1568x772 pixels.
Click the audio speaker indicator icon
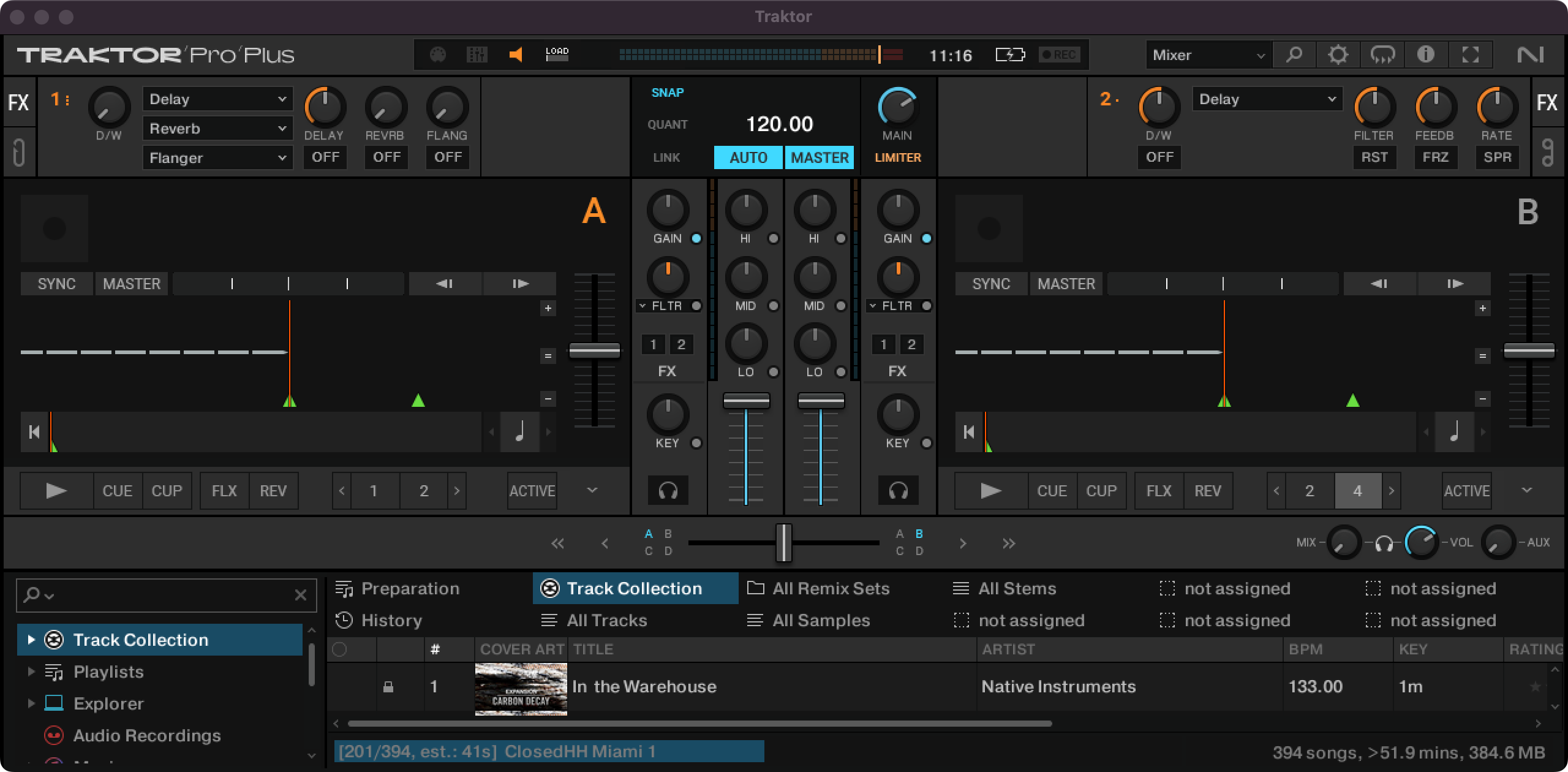coord(516,55)
